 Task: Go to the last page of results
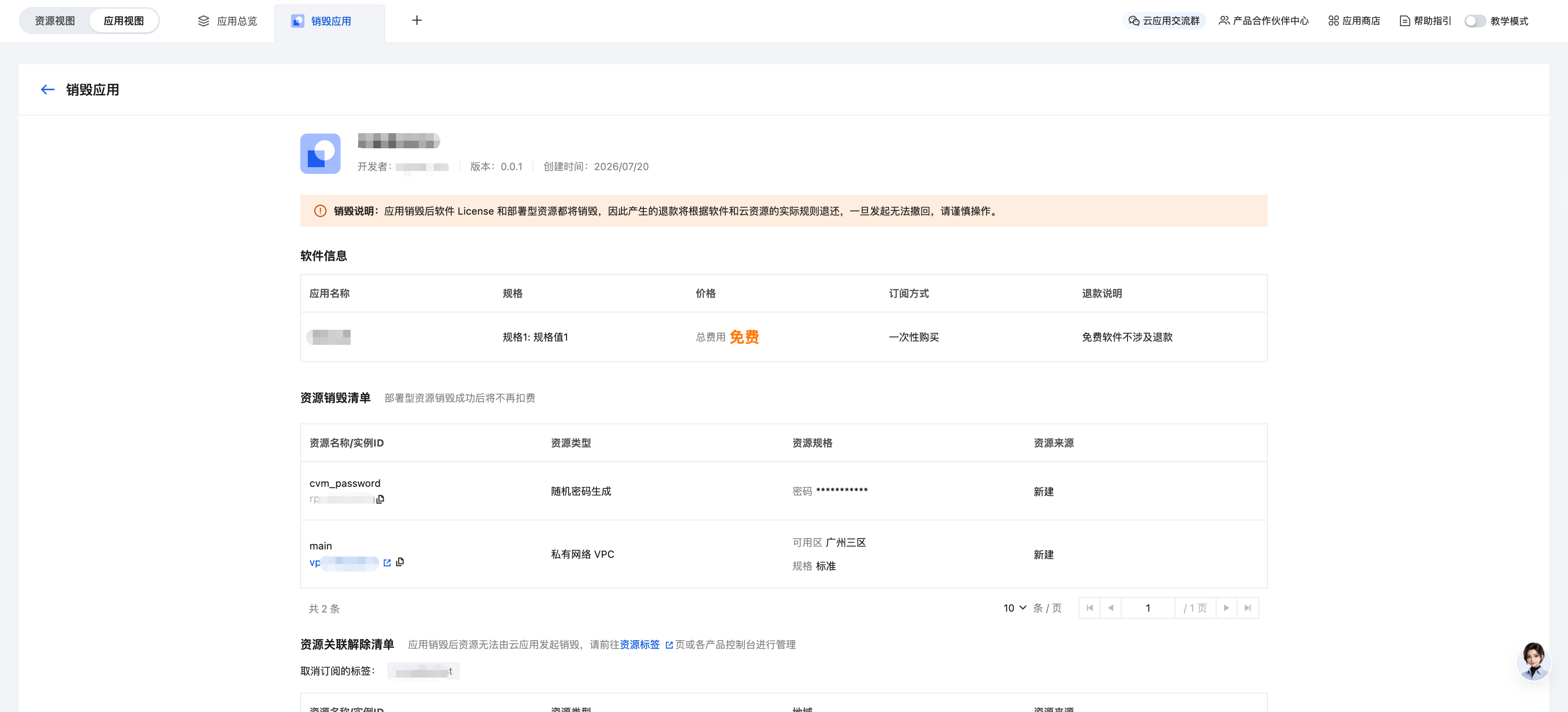[1248, 608]
